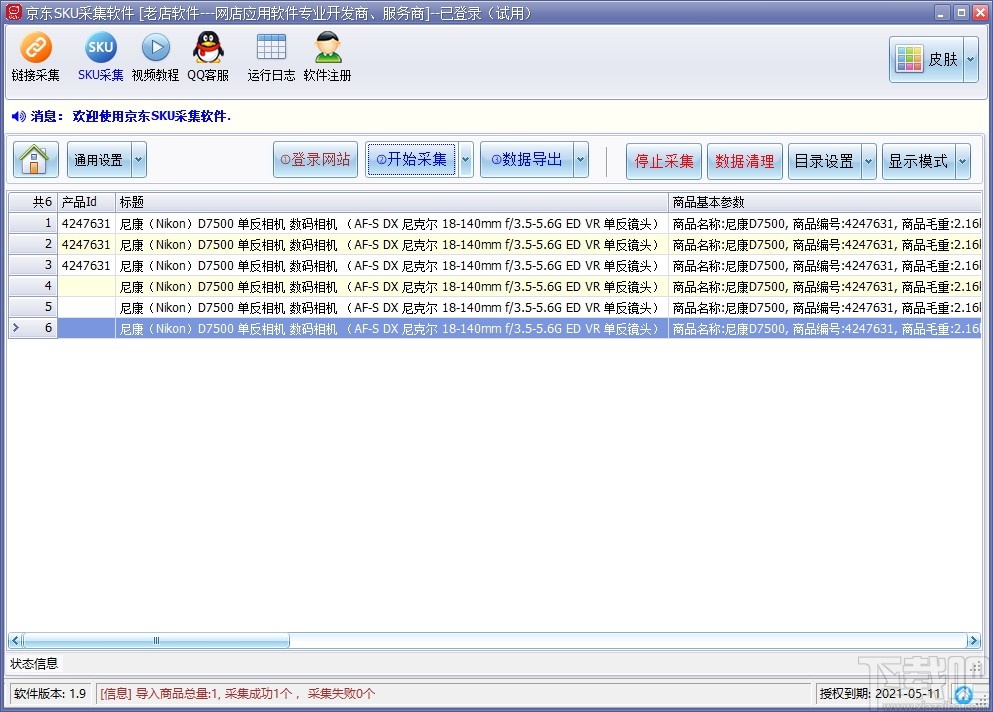This screenshot has width=993, height=712.
Task: Click the horizontal scrollbar thumb
Action: click(x=156, y=640)
